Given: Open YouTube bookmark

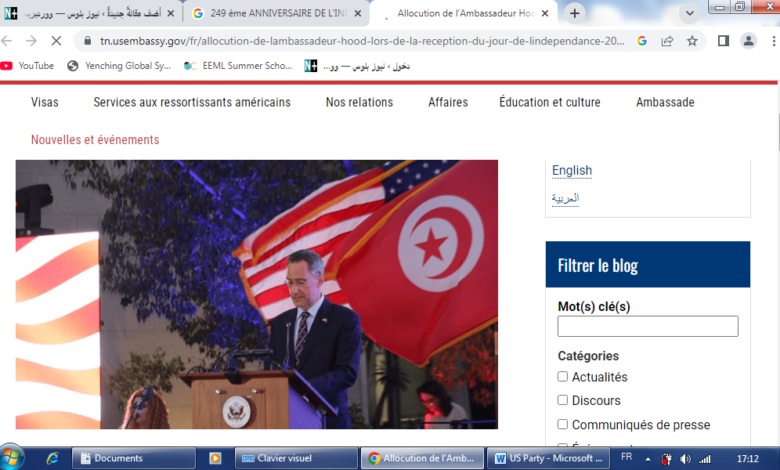Looking at the screenshot, I should coord(28,66).
